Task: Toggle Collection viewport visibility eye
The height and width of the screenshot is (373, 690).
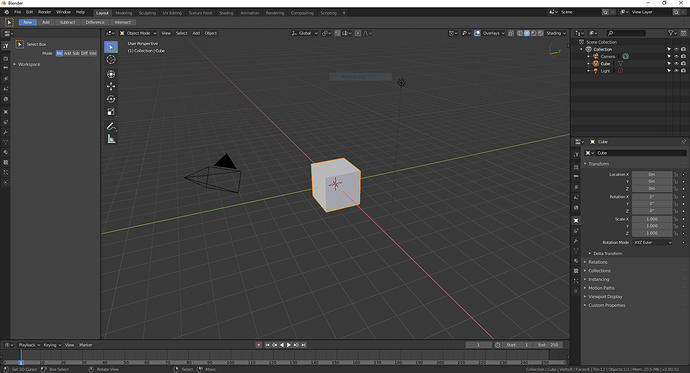Action: [x=676, y=49]
